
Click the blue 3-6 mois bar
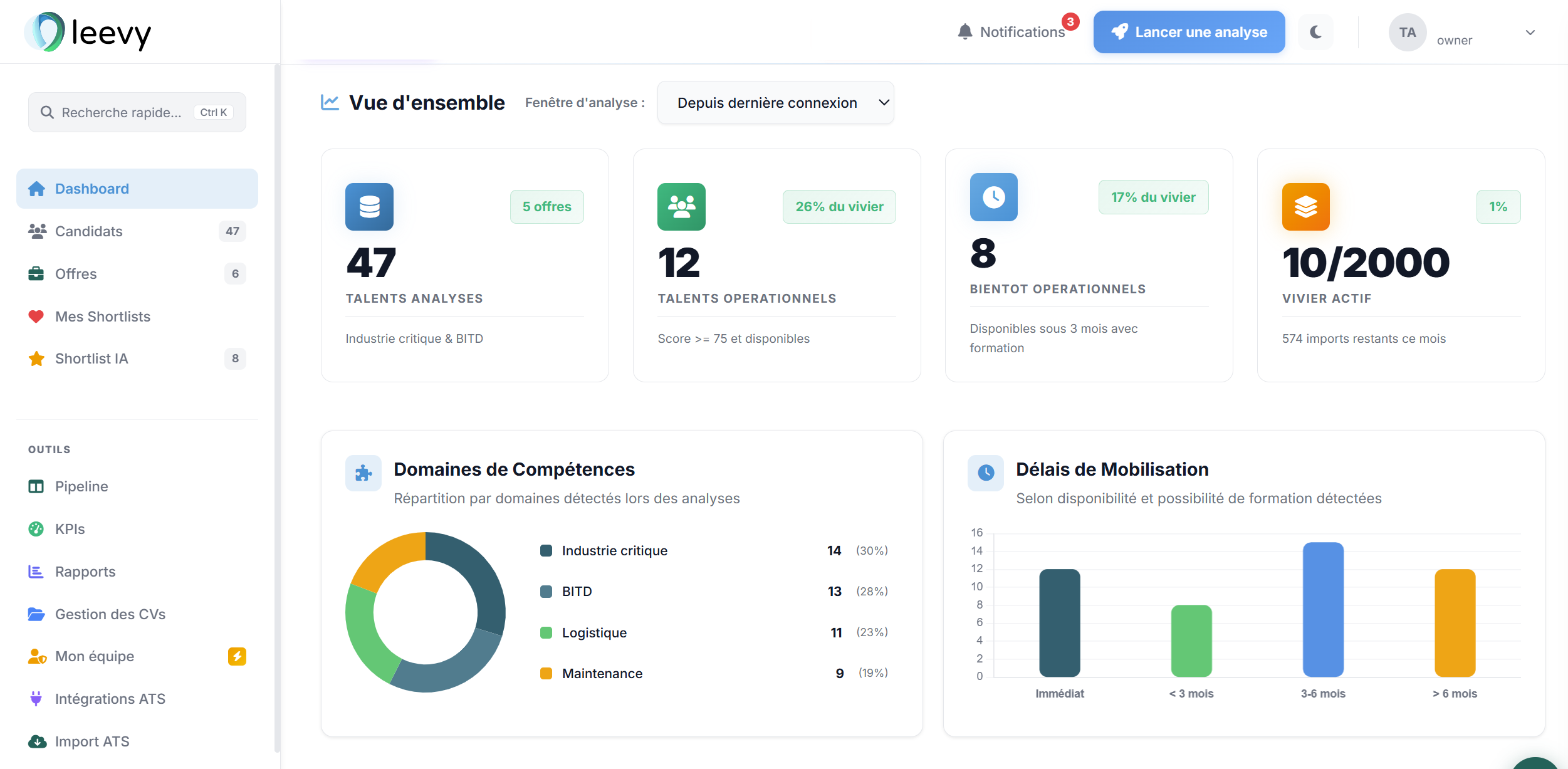(x=1323, y=609)
